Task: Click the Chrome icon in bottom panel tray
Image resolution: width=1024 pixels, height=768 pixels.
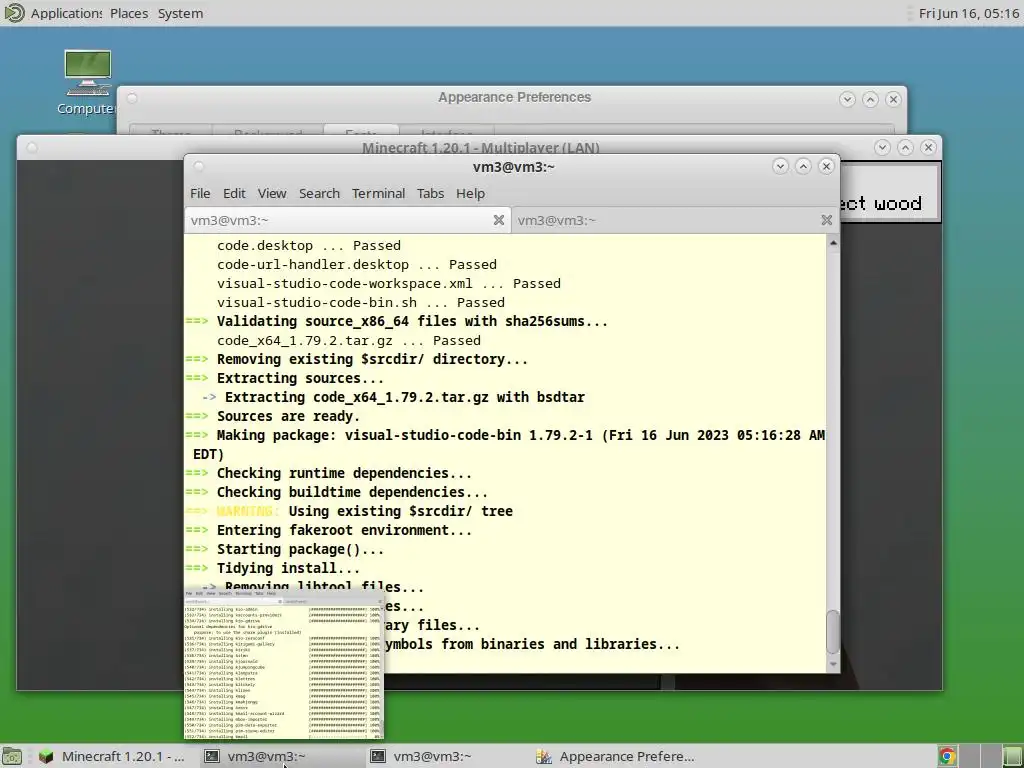Action: [948, 756]
